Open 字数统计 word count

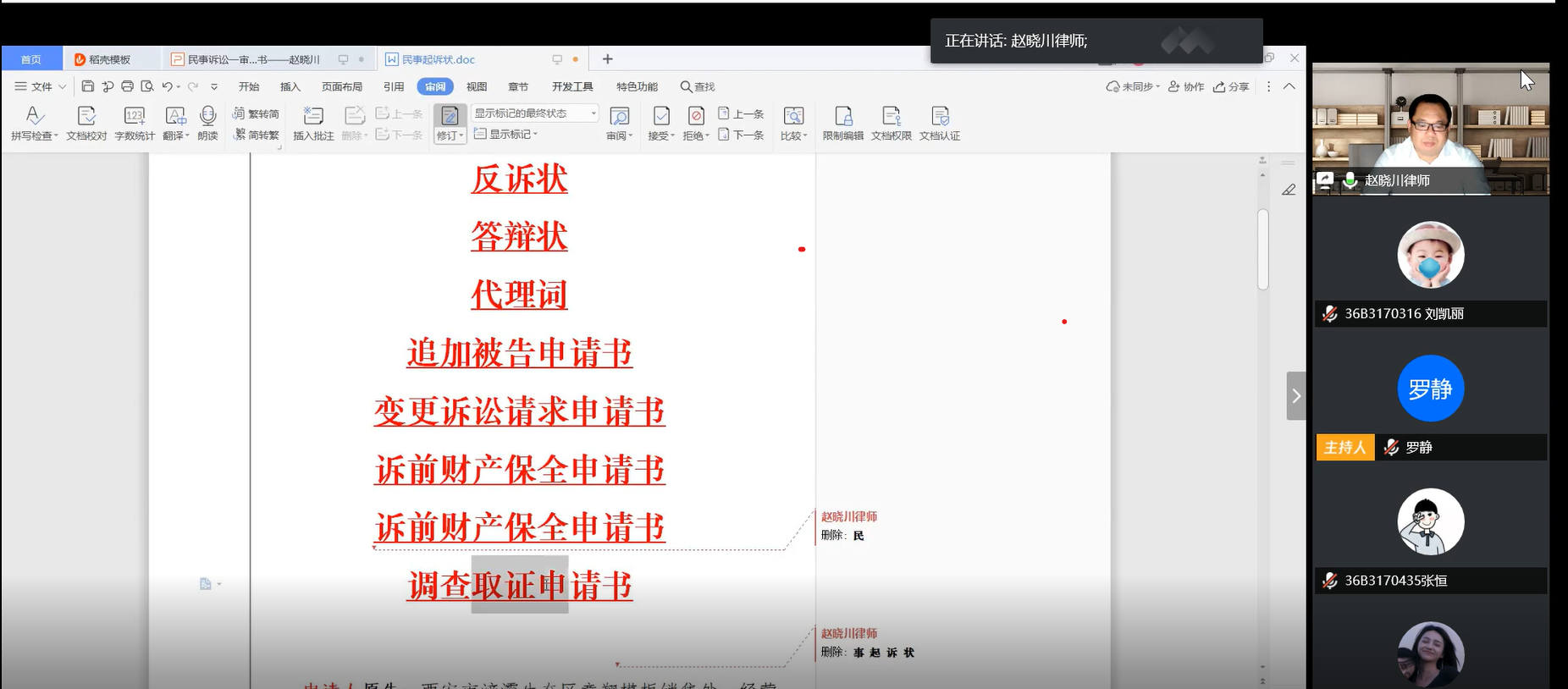(135, 123)
